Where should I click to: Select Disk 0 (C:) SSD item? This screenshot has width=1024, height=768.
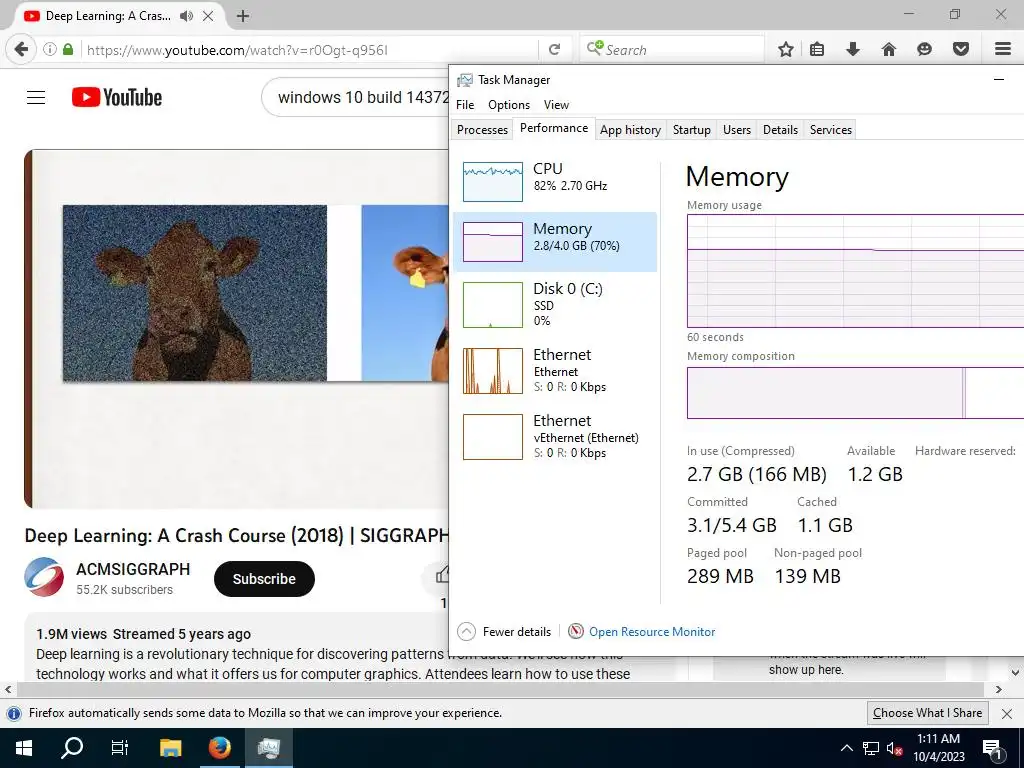555,304
